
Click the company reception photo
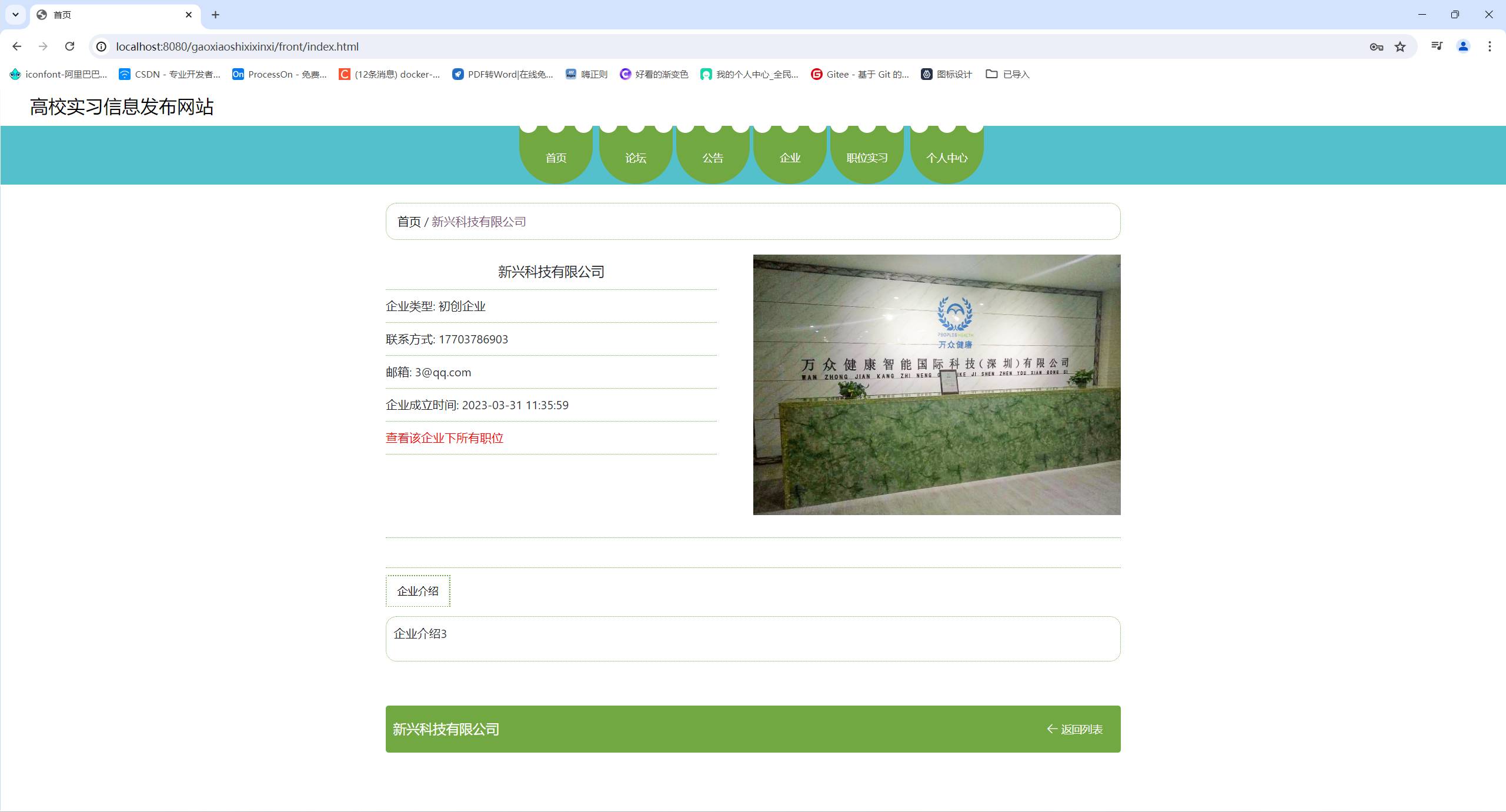[936, 385]
